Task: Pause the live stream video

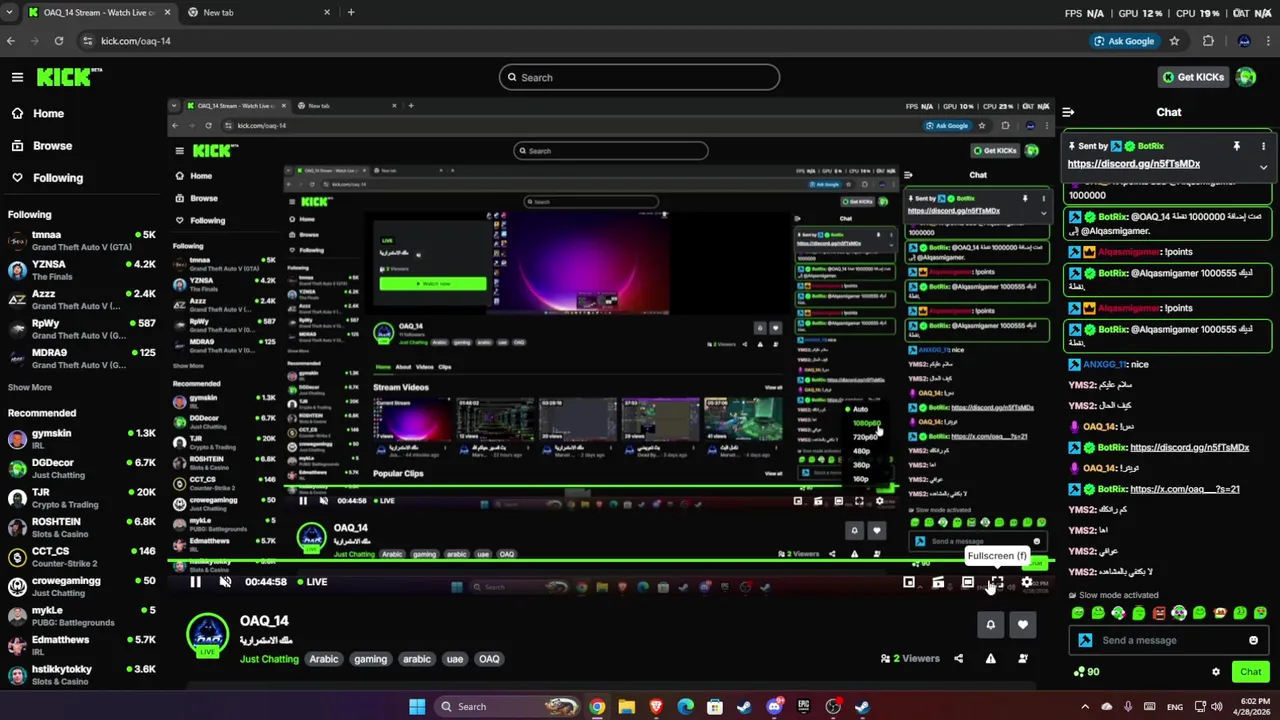Action: point(196,582)
